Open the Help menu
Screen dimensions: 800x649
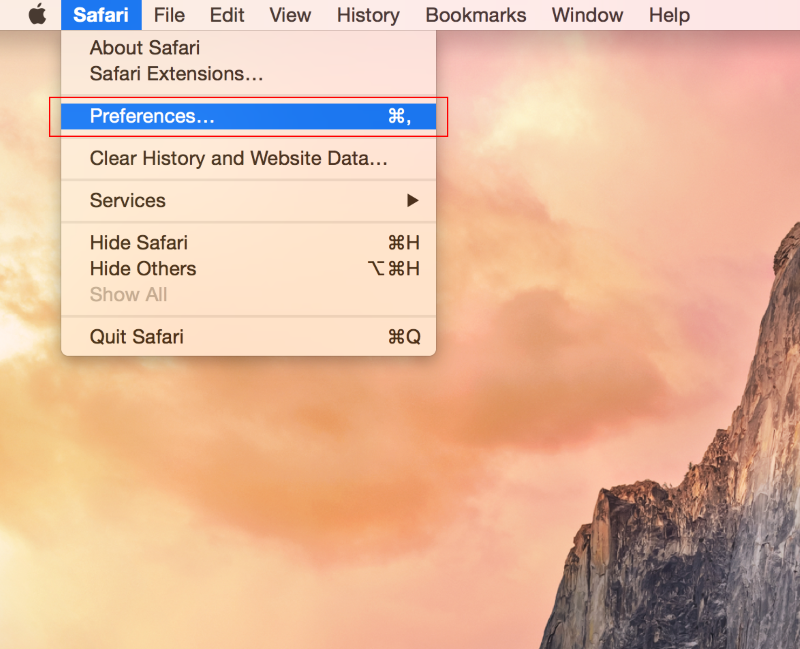669,15
